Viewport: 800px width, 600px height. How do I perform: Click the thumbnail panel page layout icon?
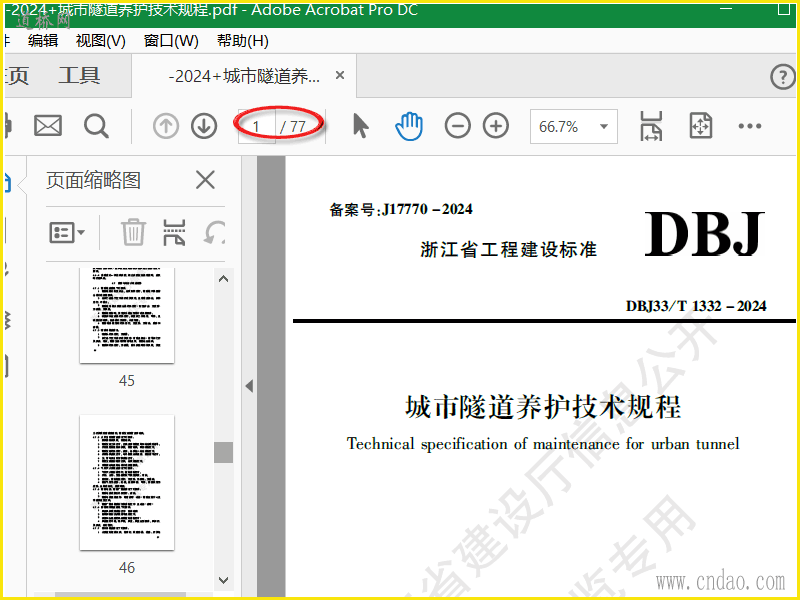(174, 232)
